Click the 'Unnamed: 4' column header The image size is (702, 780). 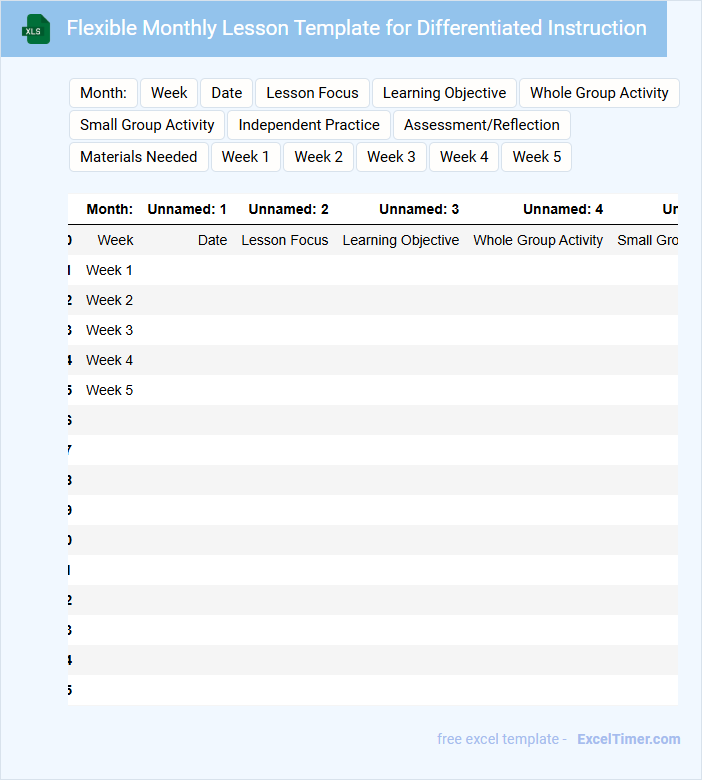point(563,209)
